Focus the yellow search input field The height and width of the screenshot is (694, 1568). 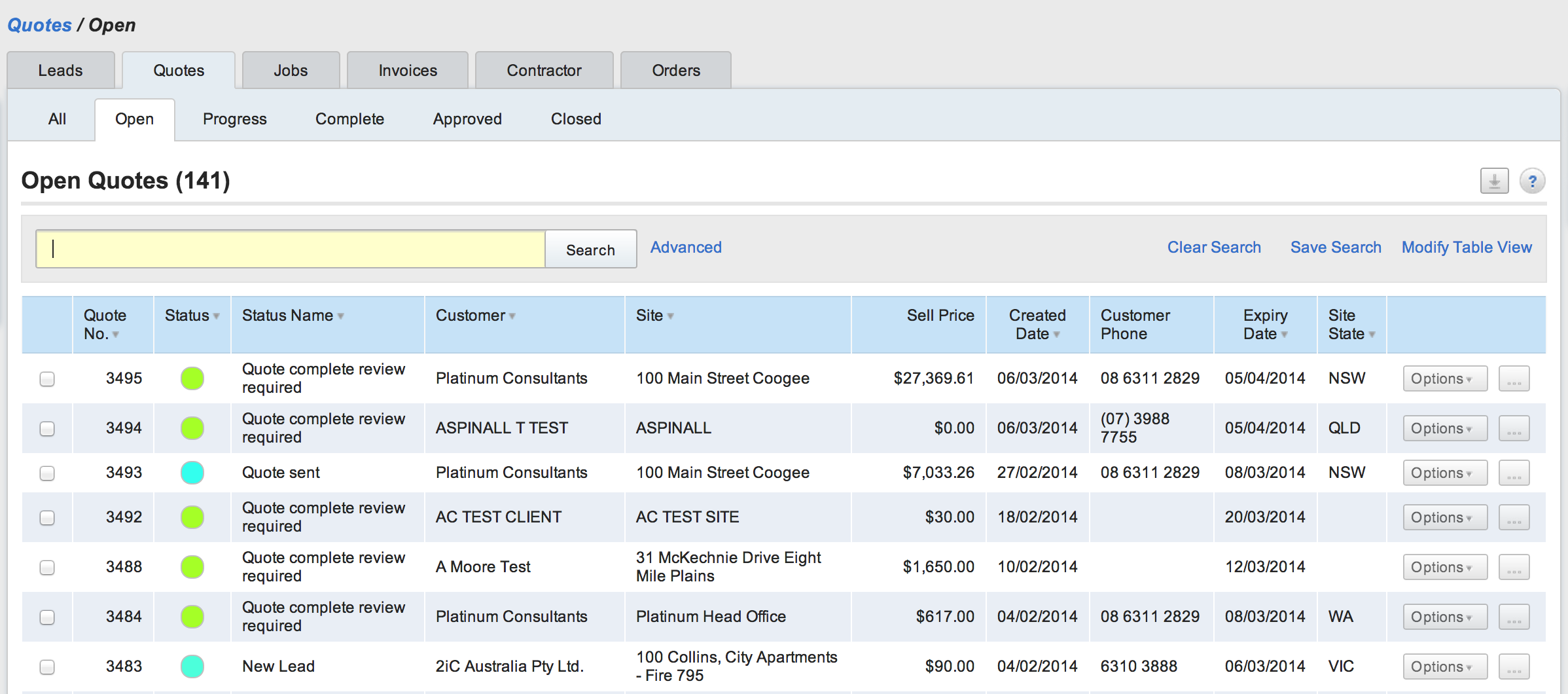[x=291, y=249]
